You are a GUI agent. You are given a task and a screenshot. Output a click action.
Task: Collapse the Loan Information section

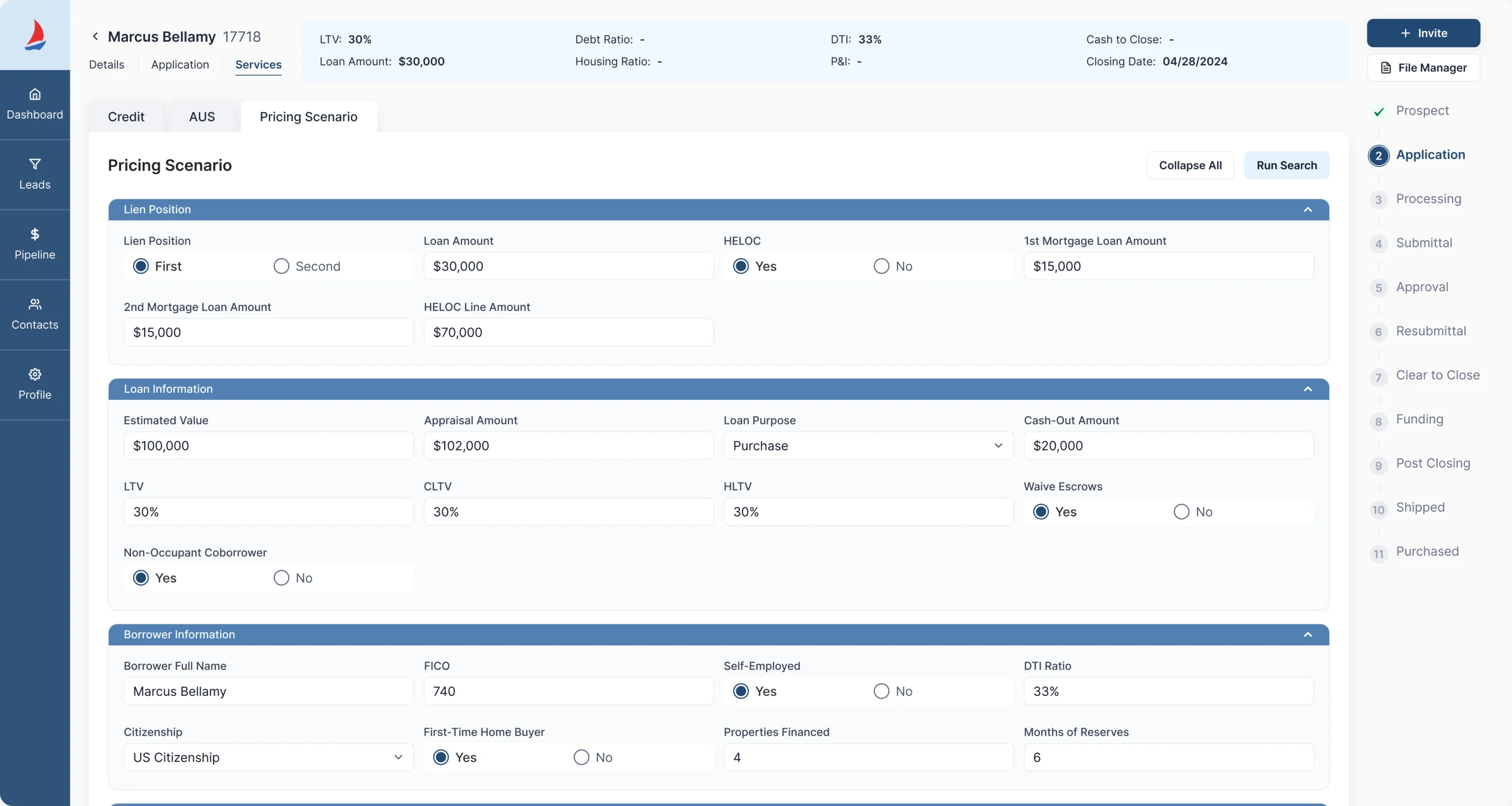click(x=1308, y=389)
